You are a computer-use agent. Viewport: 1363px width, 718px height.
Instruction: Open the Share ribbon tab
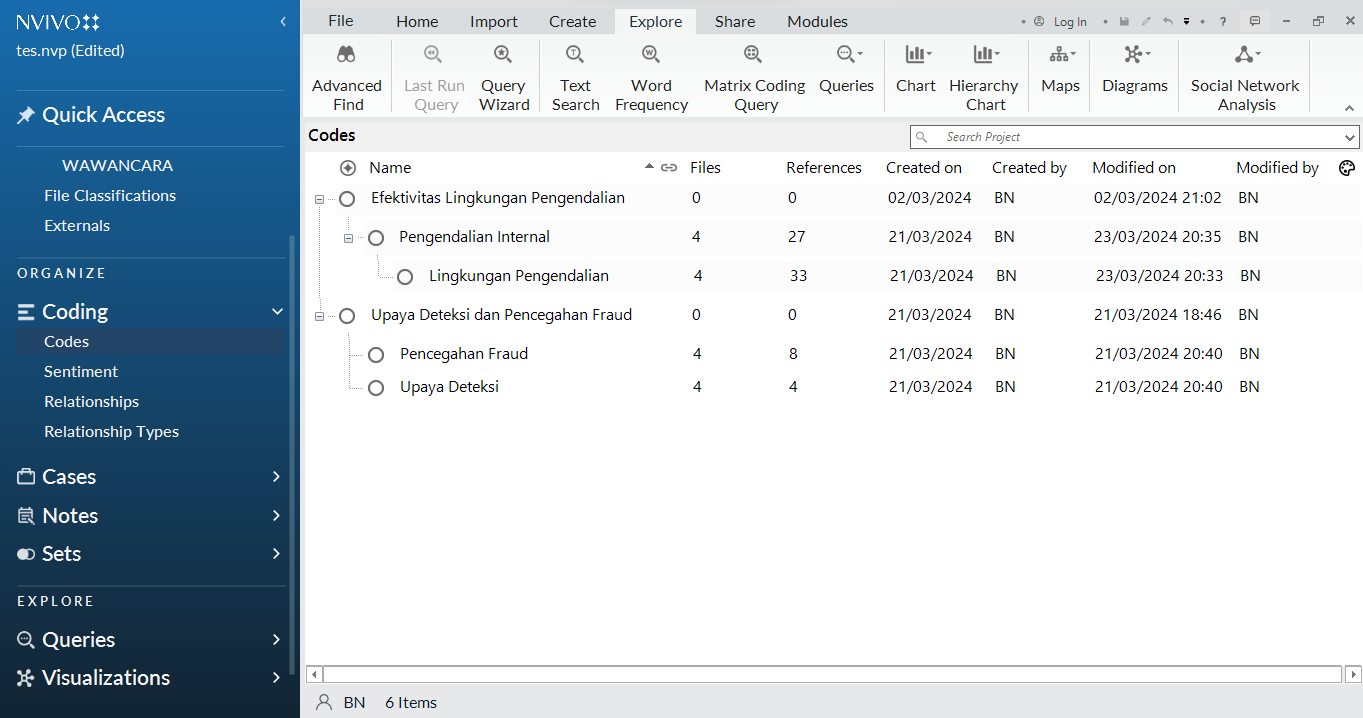point(734,21)
